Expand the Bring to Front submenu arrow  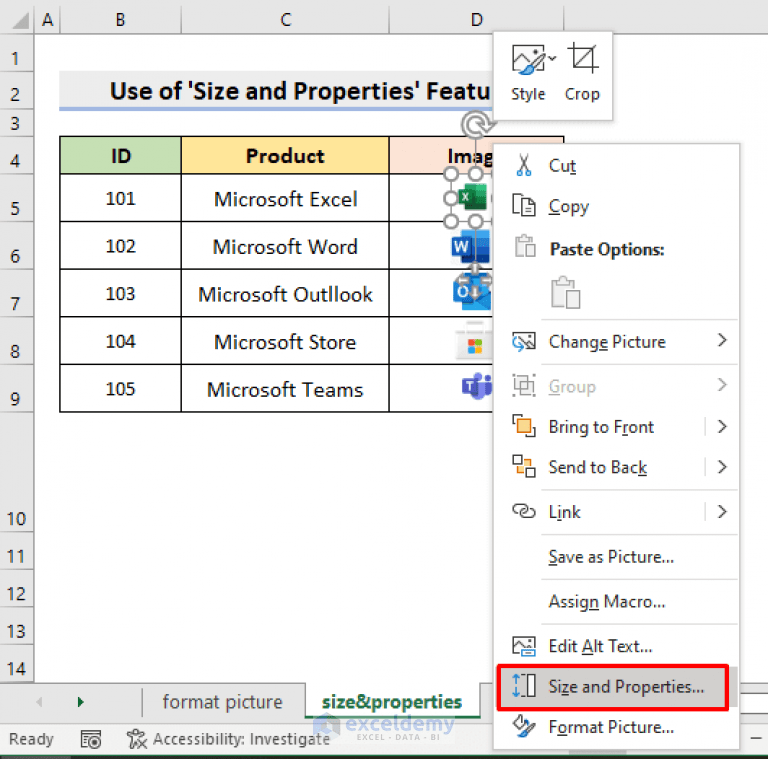tap(722, 426)
